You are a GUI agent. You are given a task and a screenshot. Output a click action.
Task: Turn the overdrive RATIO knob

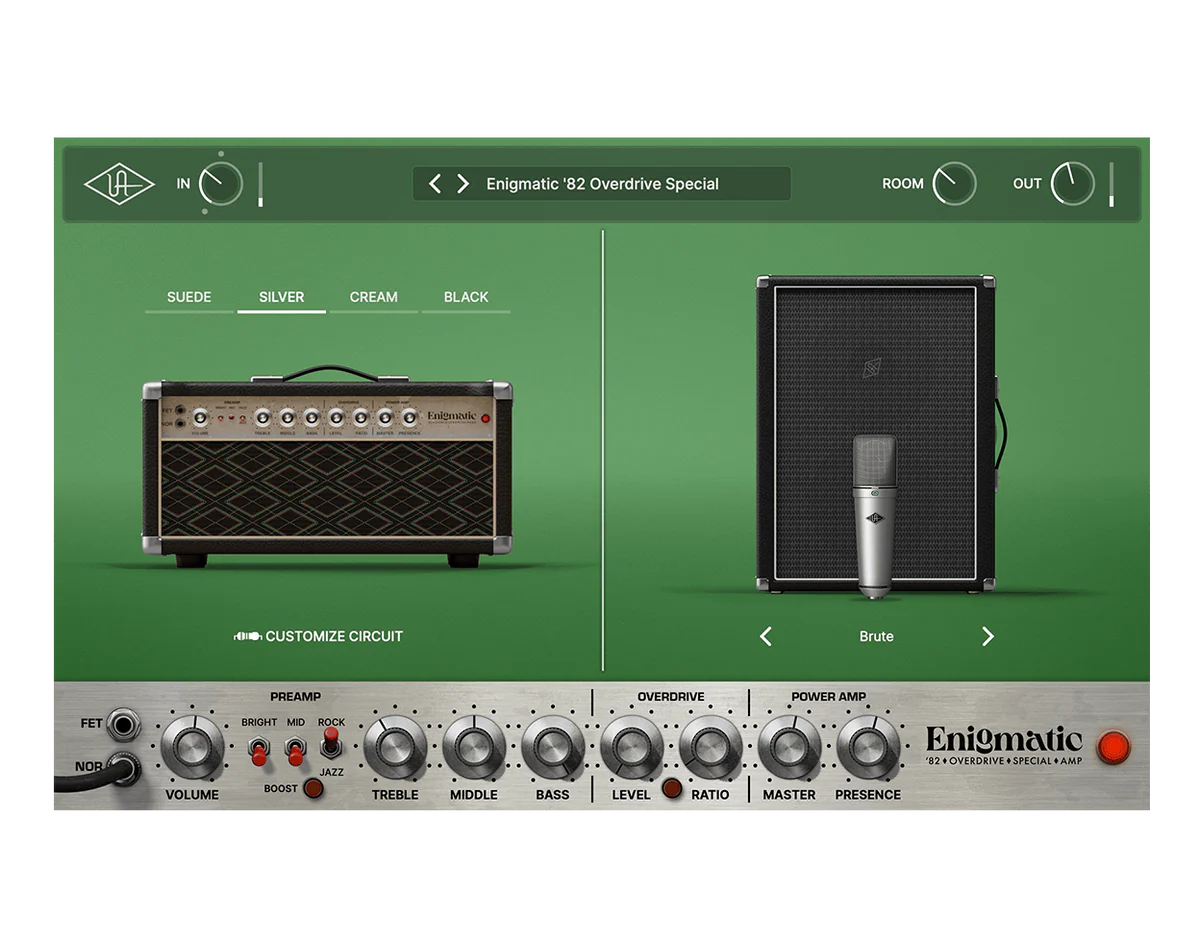(710, 748)
